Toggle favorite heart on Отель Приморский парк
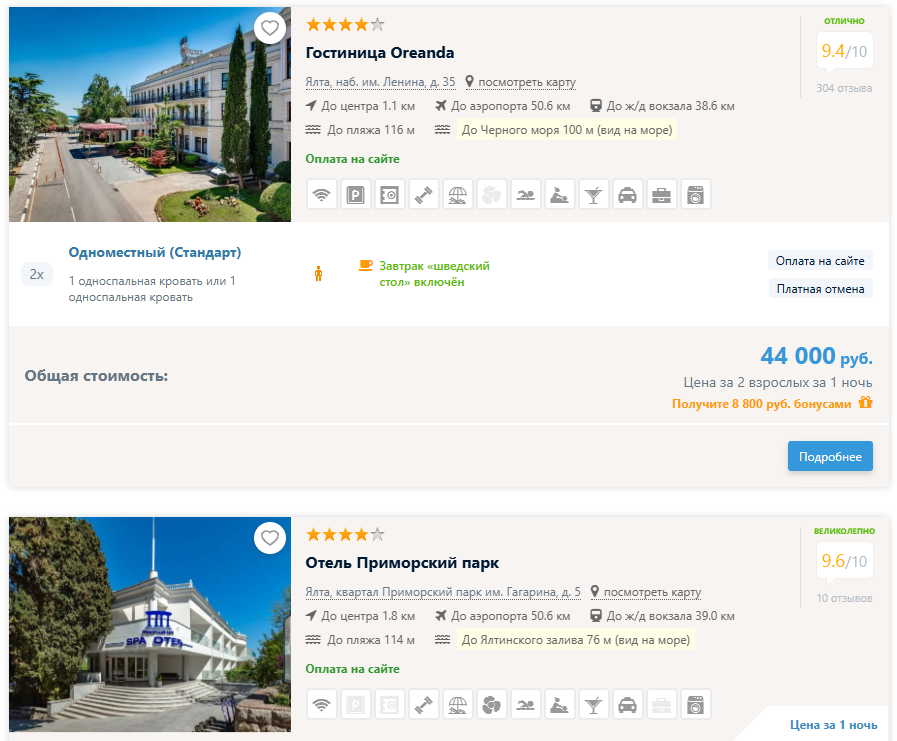The image size is (897, 741). coord(270,537)
